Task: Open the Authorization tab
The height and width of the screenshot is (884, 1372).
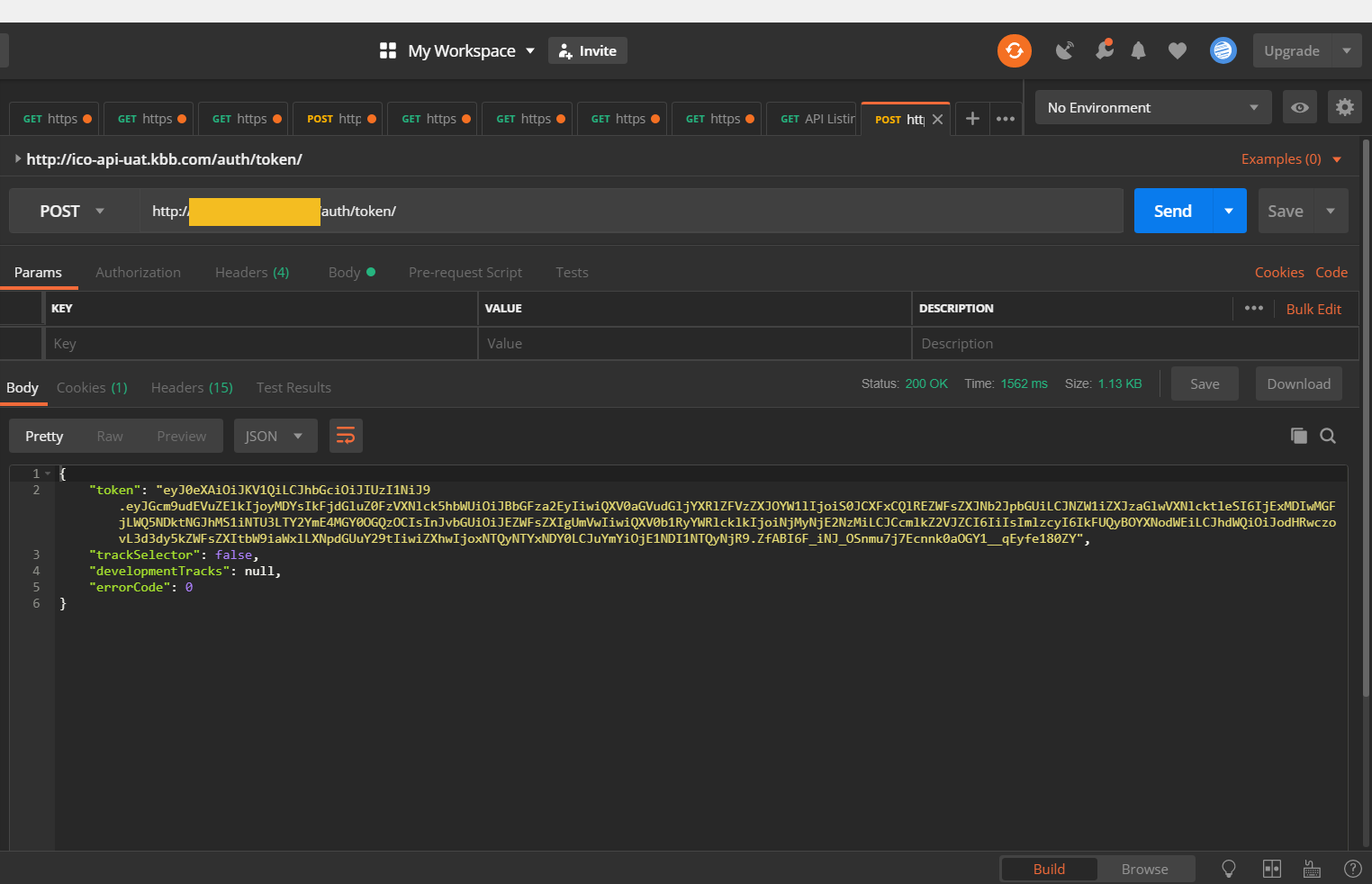Action: pos(138,272)
